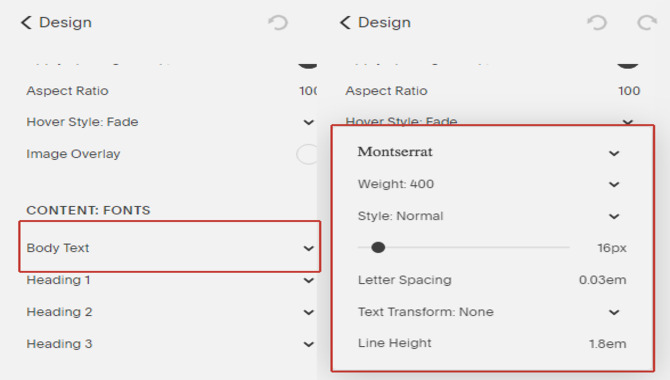Expand the Heading 2 font settings
The height and width of the screenshot is (380, 670).
(170, 312)
